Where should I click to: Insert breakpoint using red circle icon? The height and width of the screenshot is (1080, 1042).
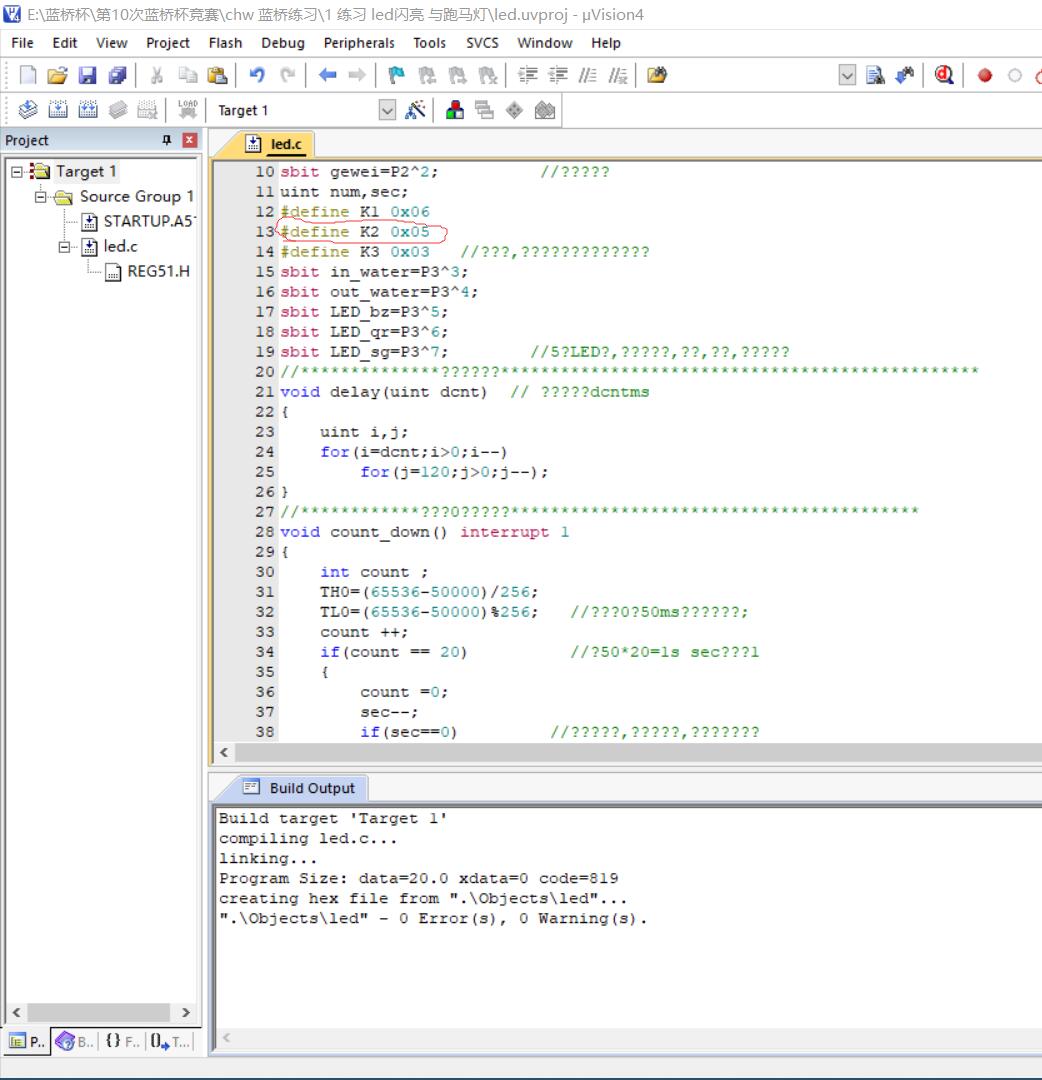tap(985, 76)
